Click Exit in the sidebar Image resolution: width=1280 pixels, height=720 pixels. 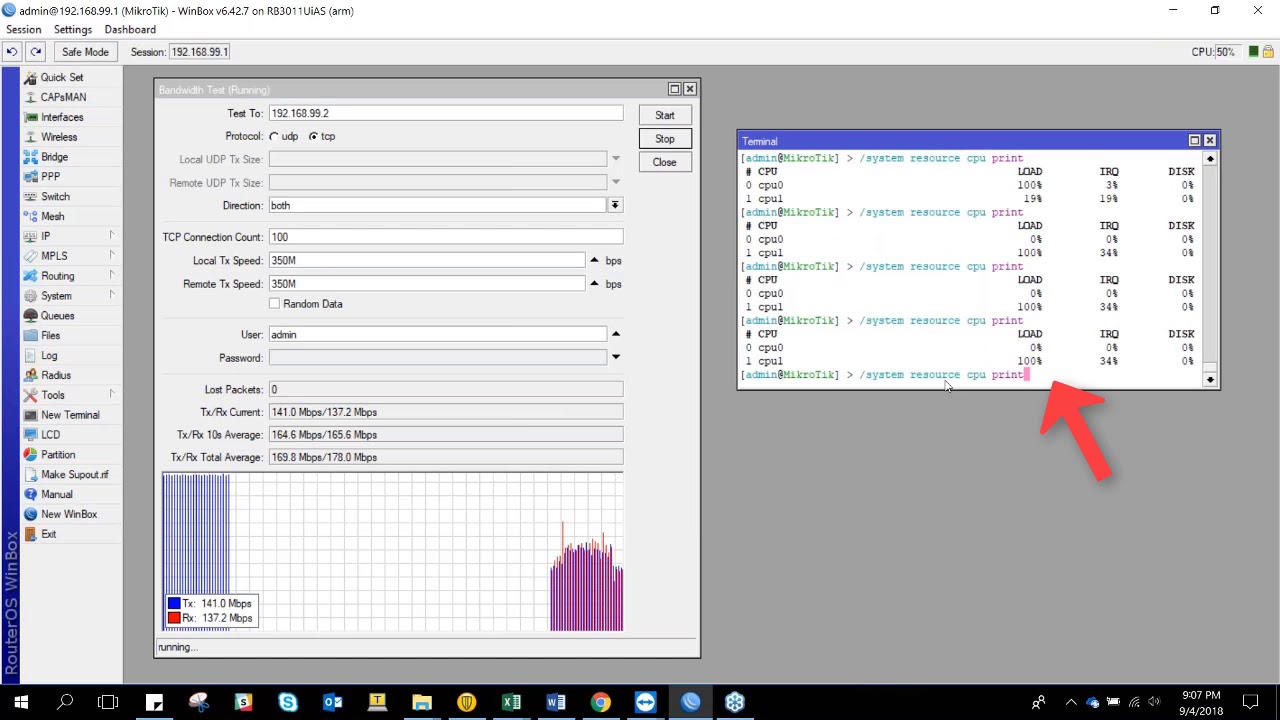coord(48,534)
